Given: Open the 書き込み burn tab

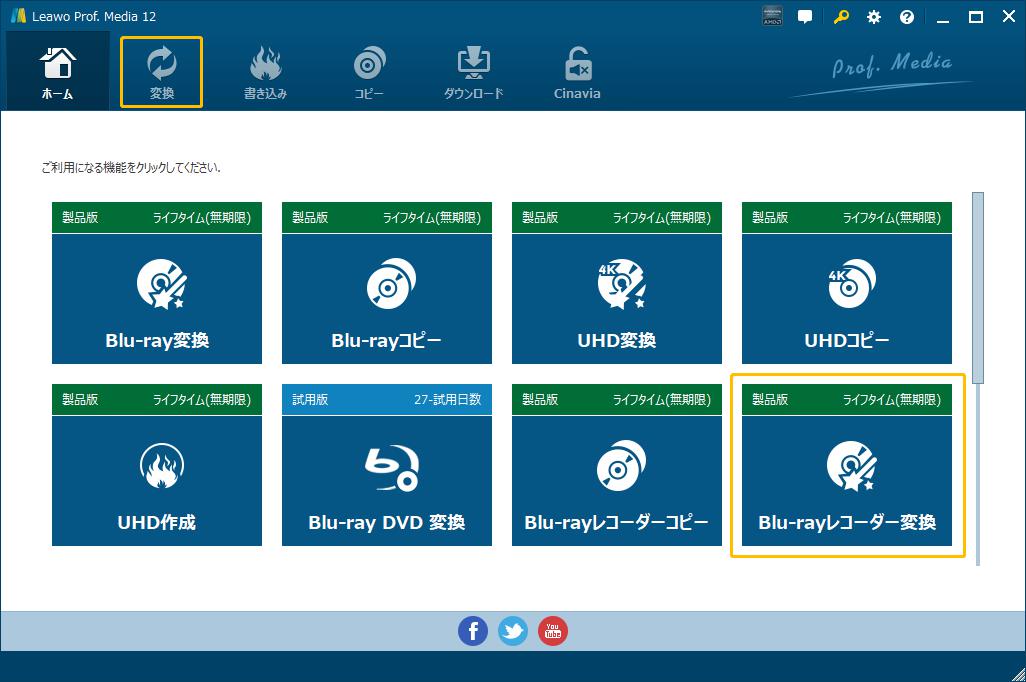Looking at the screenshot, I should point(265,72).
